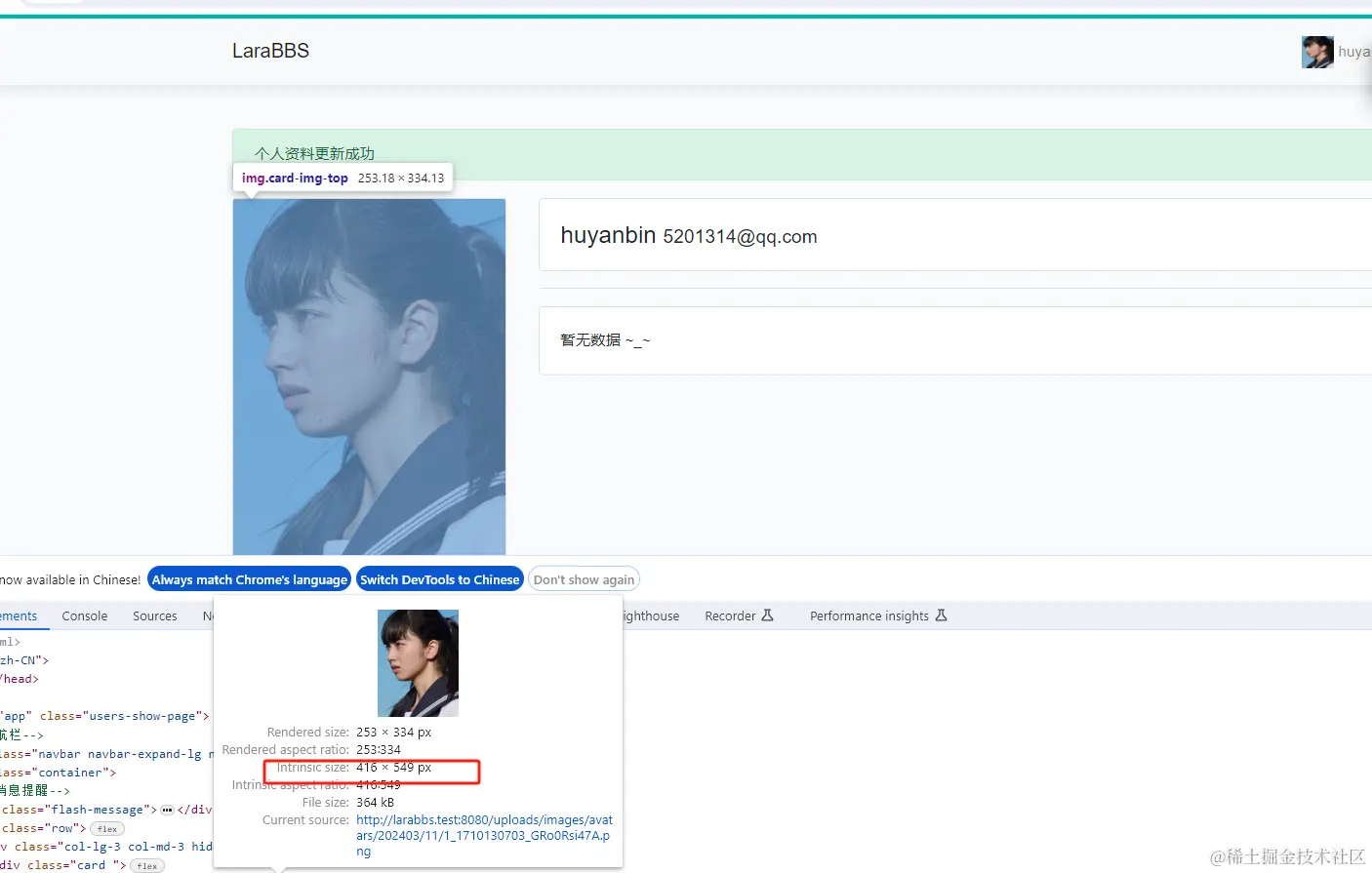The image size is (1372, 873).
Task: Select the col-lg-3 col-md-3 element line
Action: (x=106, y=847)
